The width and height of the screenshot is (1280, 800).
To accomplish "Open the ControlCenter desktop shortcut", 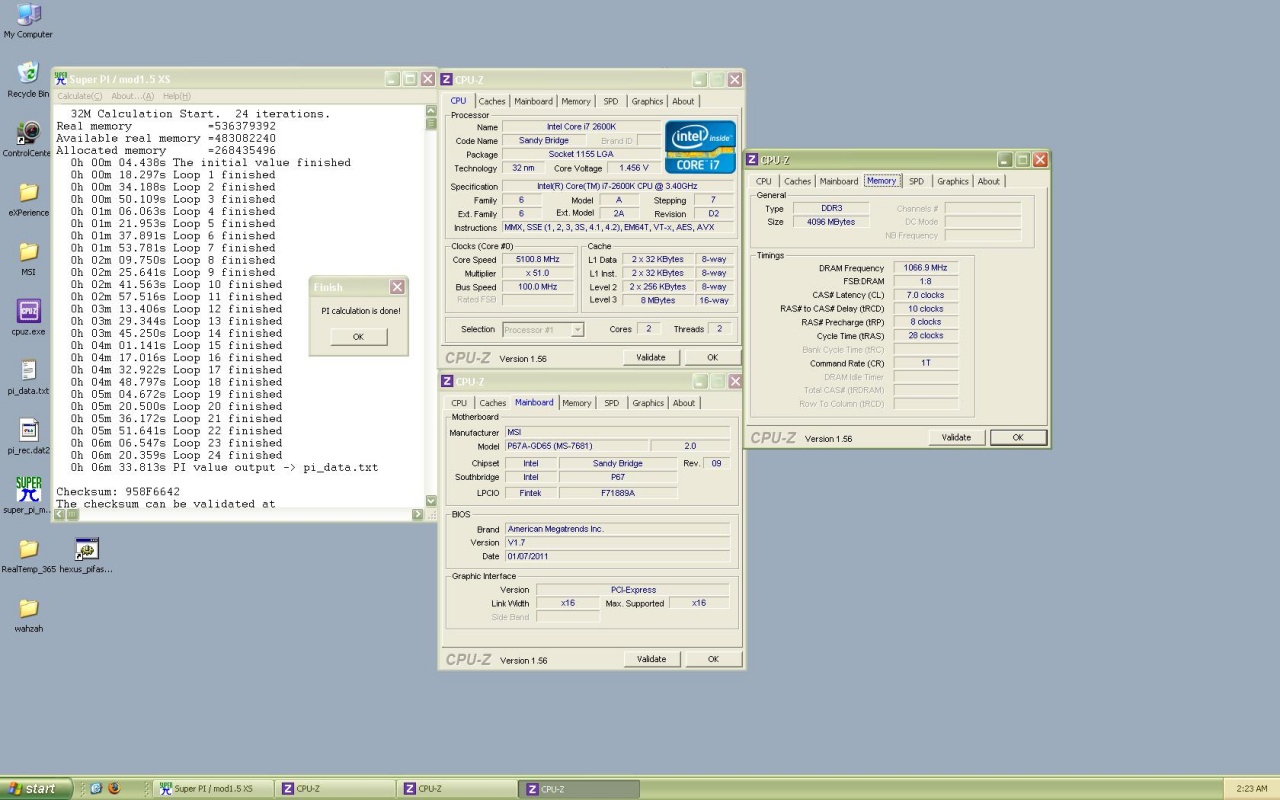I will tap(28, 133).
